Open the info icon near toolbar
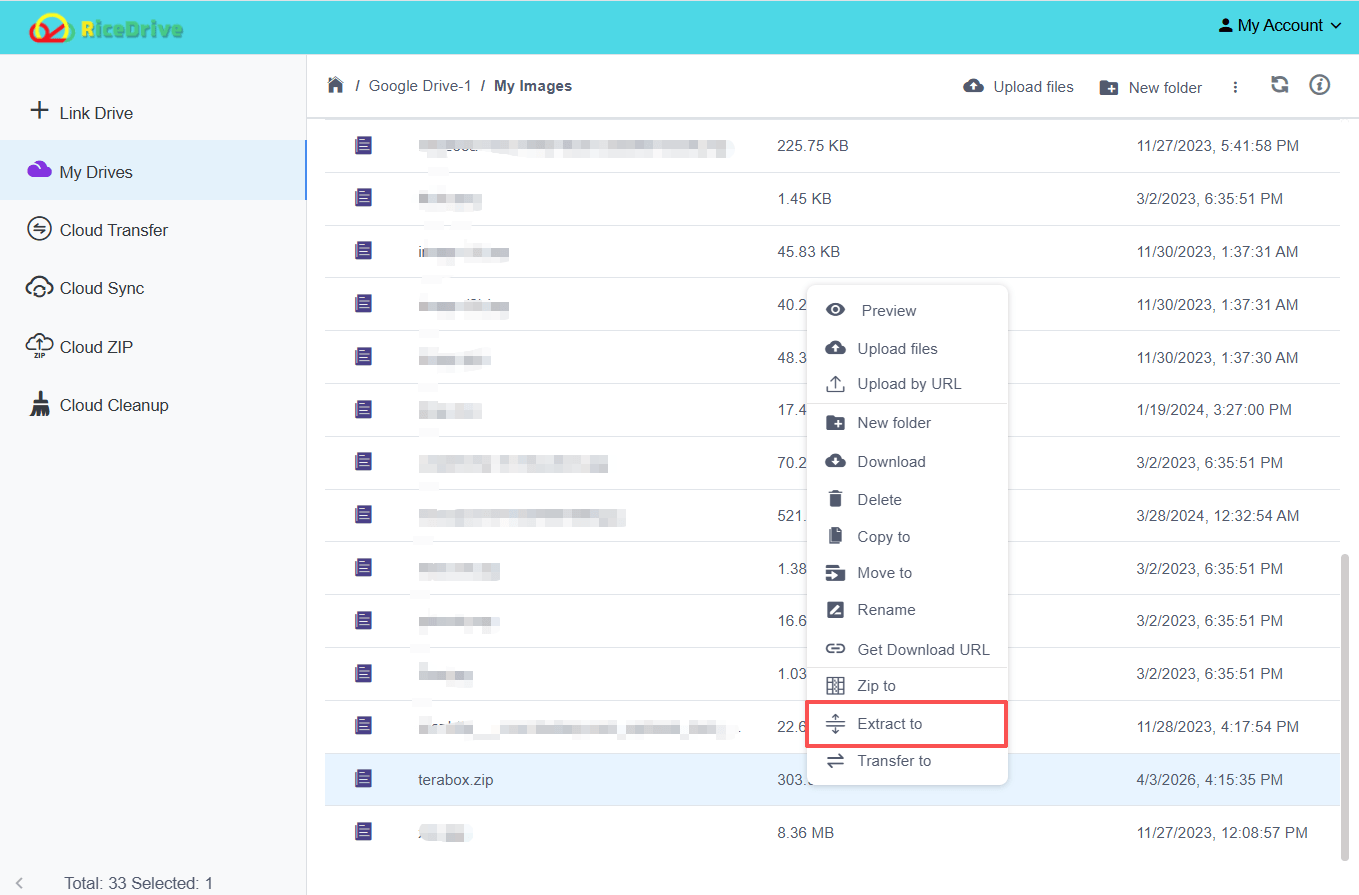1359x895 pixels. coord(1319,86)
